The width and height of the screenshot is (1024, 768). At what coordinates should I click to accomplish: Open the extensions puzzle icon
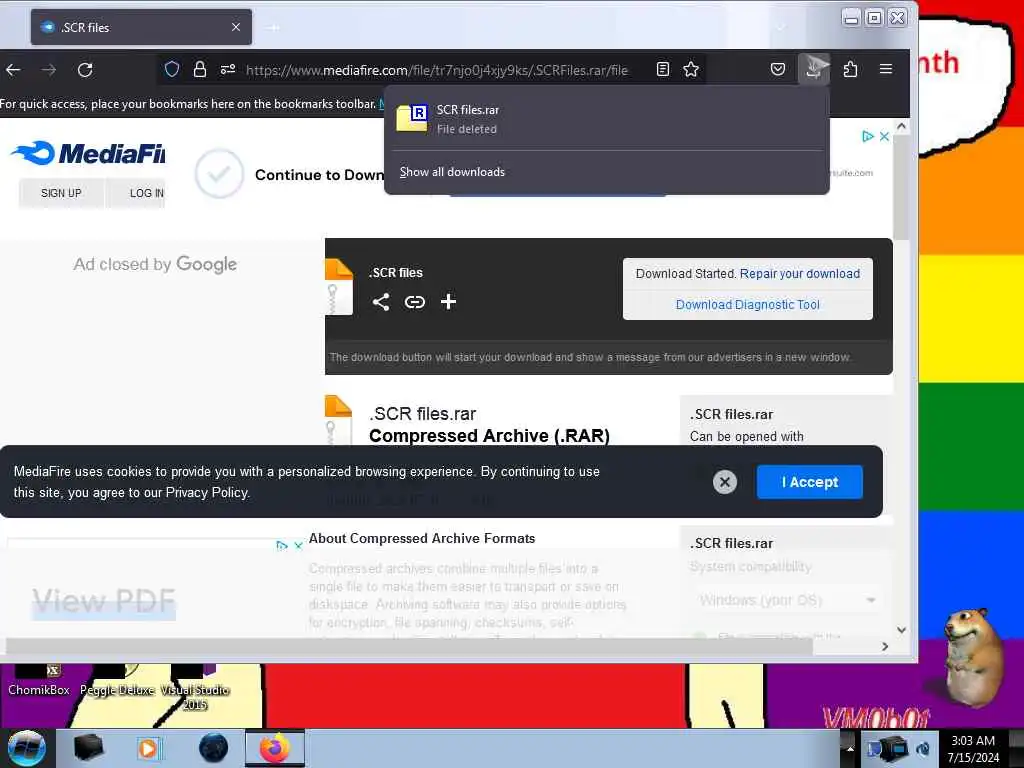[850, 69]
